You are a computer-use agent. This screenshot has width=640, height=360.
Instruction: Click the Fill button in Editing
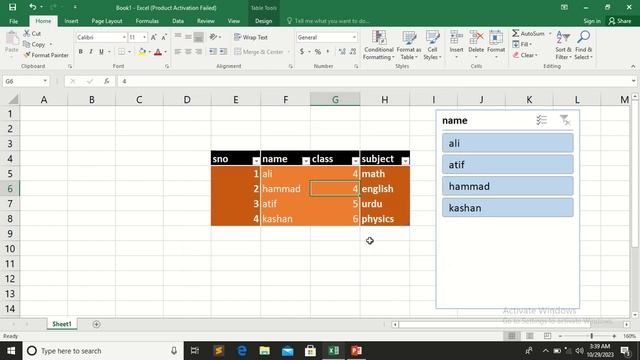522,44
